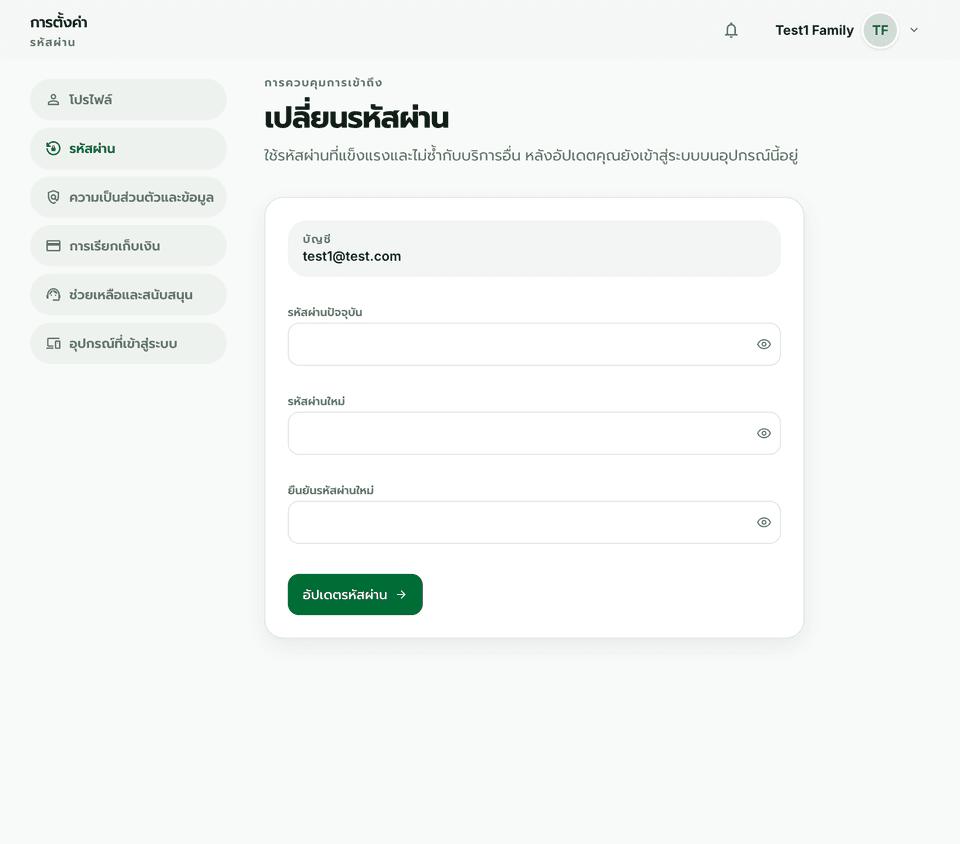Click the privacy shield icon in sidebar

tap(53, 197)
